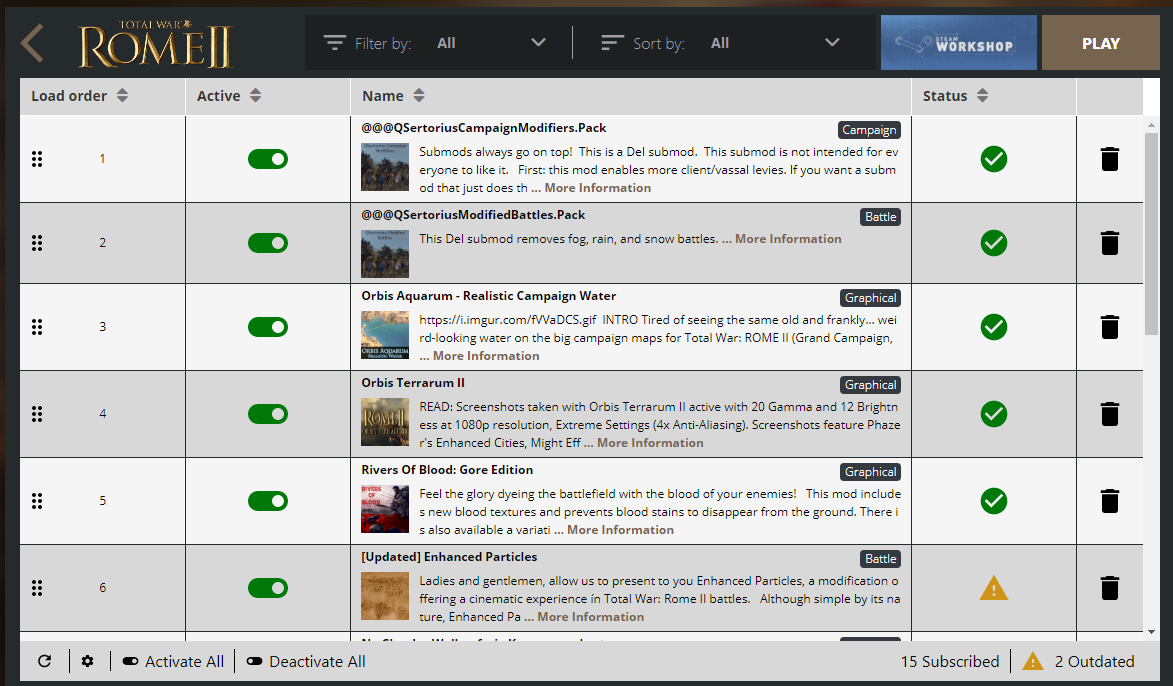Grab the drag handle for load order 4
The width and height of the screenshot is (1173, 686).
[x=37, y=414]
